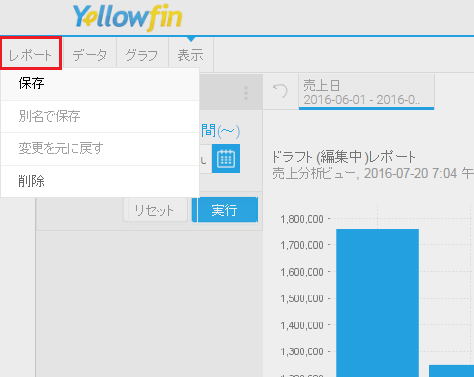This screenshot has width=474, height=377.
Task: Click the 実行 button
Action: [x=225, y=210]
